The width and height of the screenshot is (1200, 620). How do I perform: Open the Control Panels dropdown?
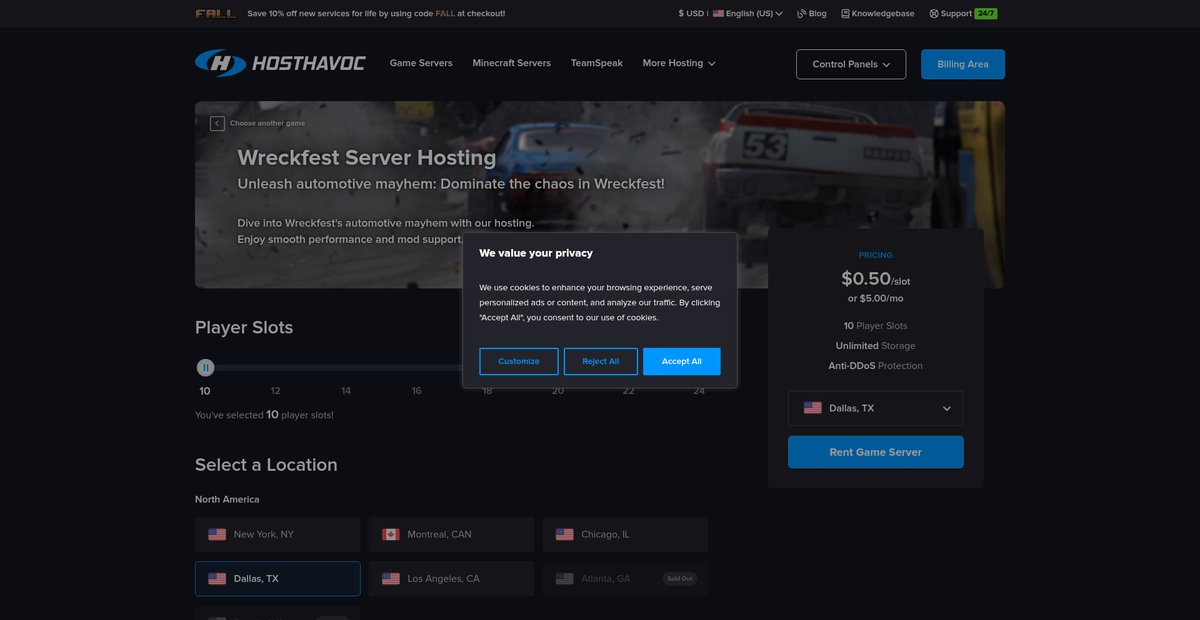pos(851,64)
